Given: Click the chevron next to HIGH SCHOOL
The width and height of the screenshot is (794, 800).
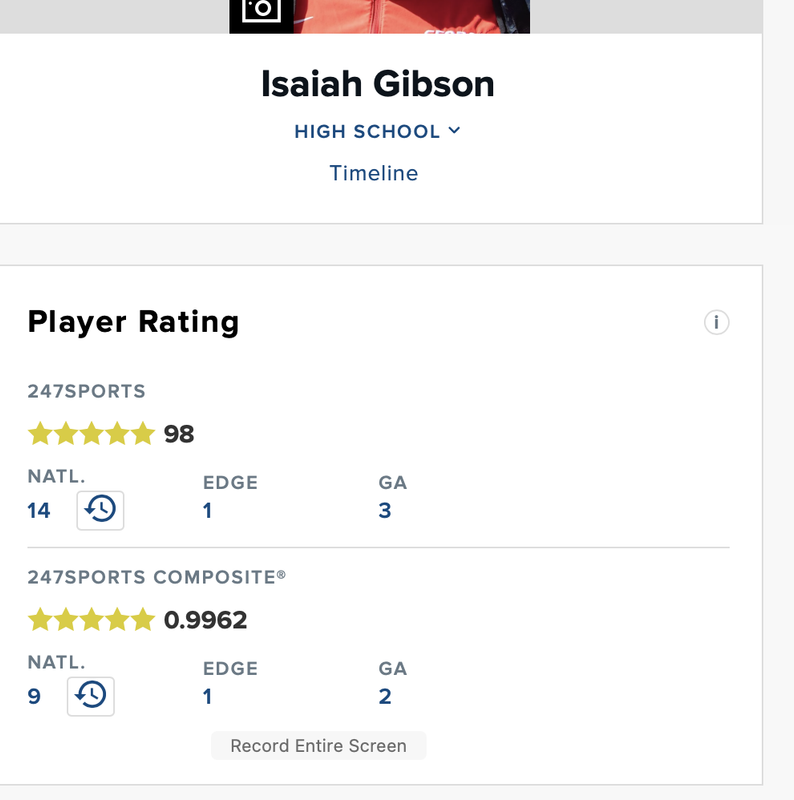Looking at the screenshot, I should 454,131.
